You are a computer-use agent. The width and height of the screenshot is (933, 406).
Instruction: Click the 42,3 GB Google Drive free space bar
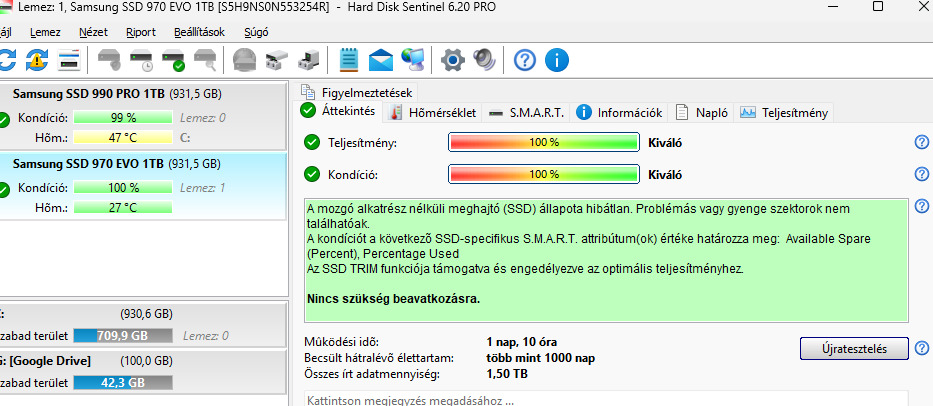[x=123, y=383]
